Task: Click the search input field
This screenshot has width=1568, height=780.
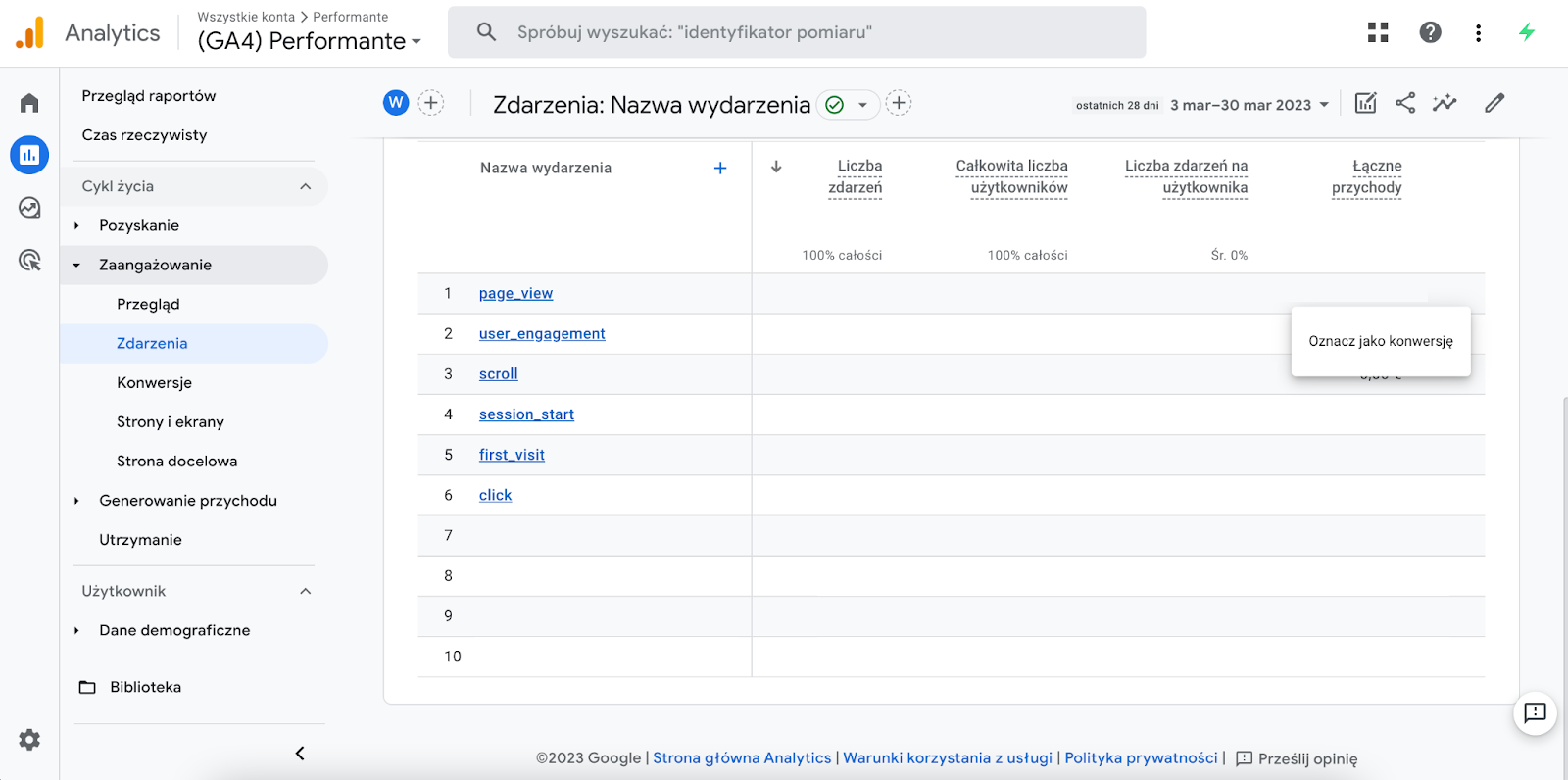Action: point(796,32)
